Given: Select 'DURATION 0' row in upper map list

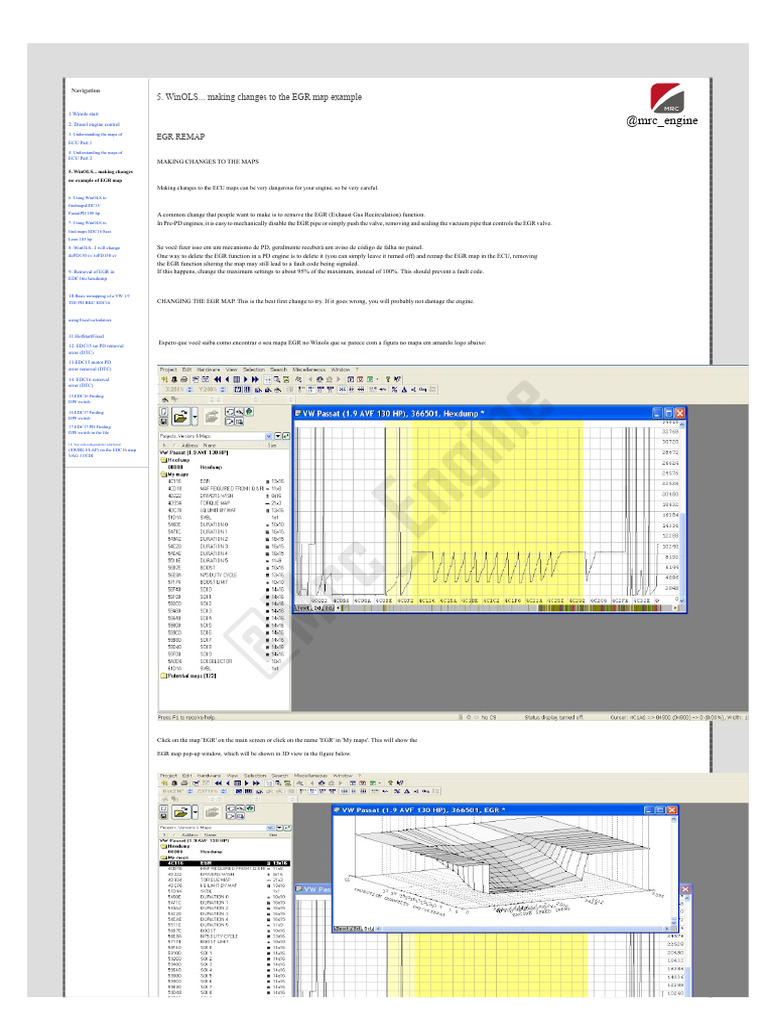Looking at the screenshot, I should tap(225, 524).
